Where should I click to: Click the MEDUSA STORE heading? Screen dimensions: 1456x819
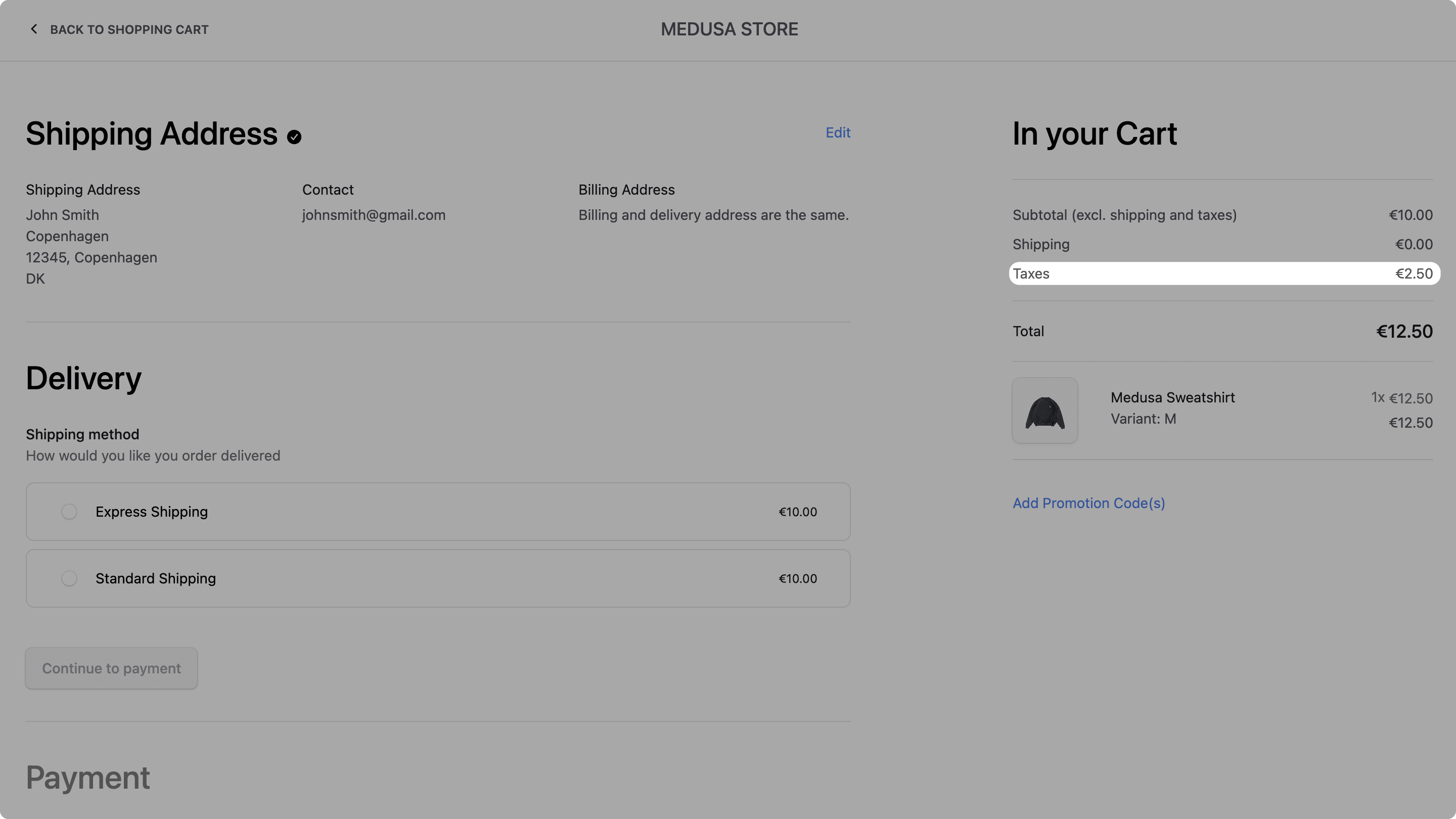pos(729,29)
